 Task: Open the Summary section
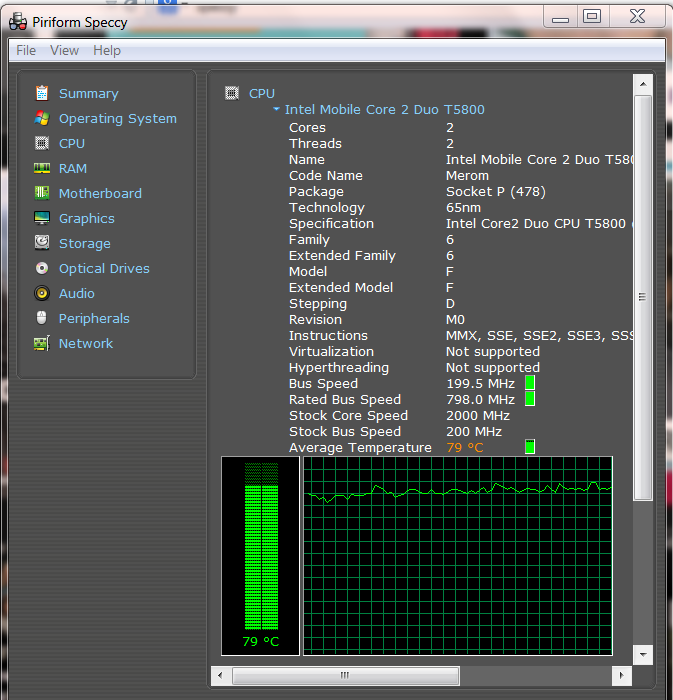point(89,94)
